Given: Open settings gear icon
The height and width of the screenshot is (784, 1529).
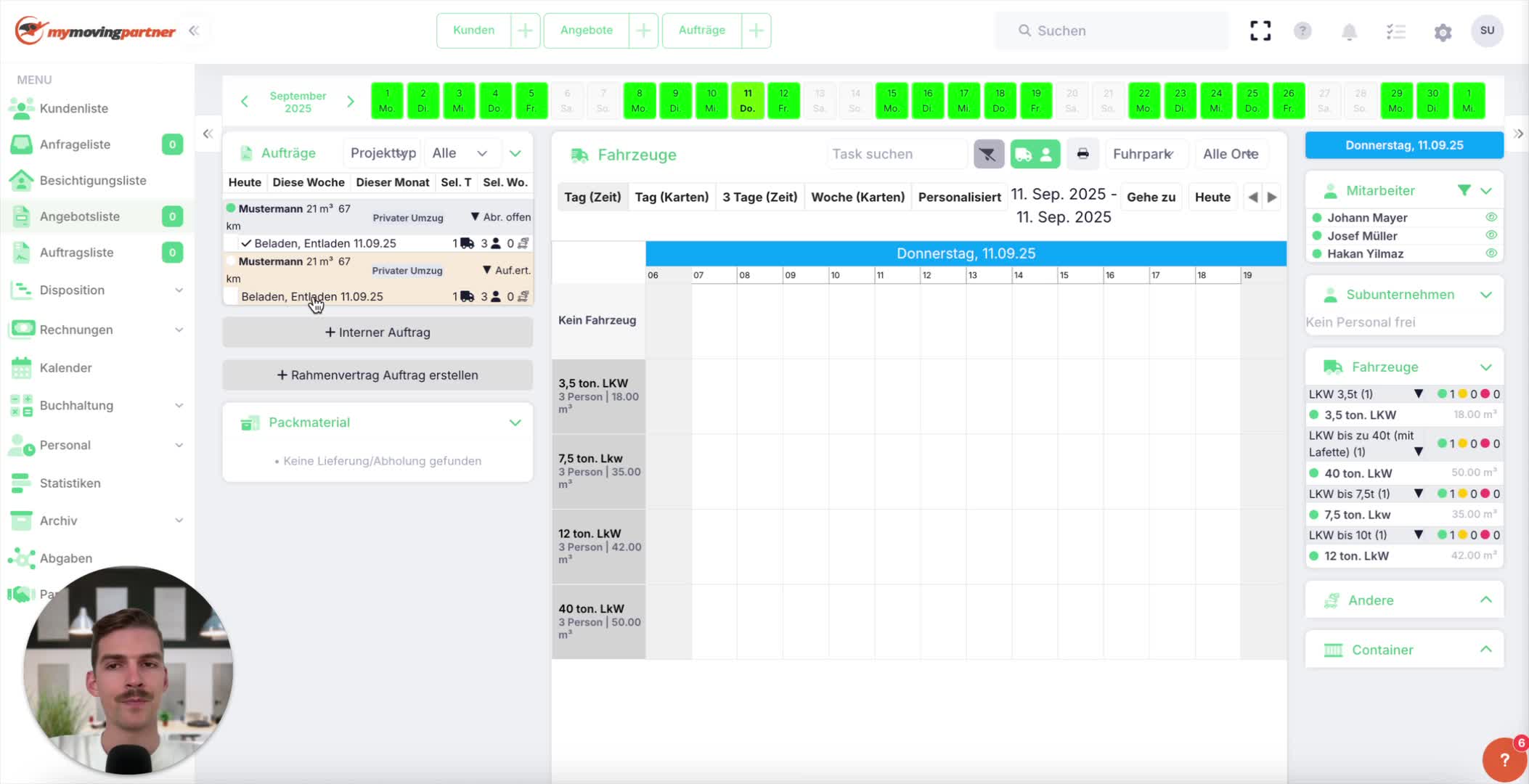Looking at the screenshot, I should [1443, 32].
